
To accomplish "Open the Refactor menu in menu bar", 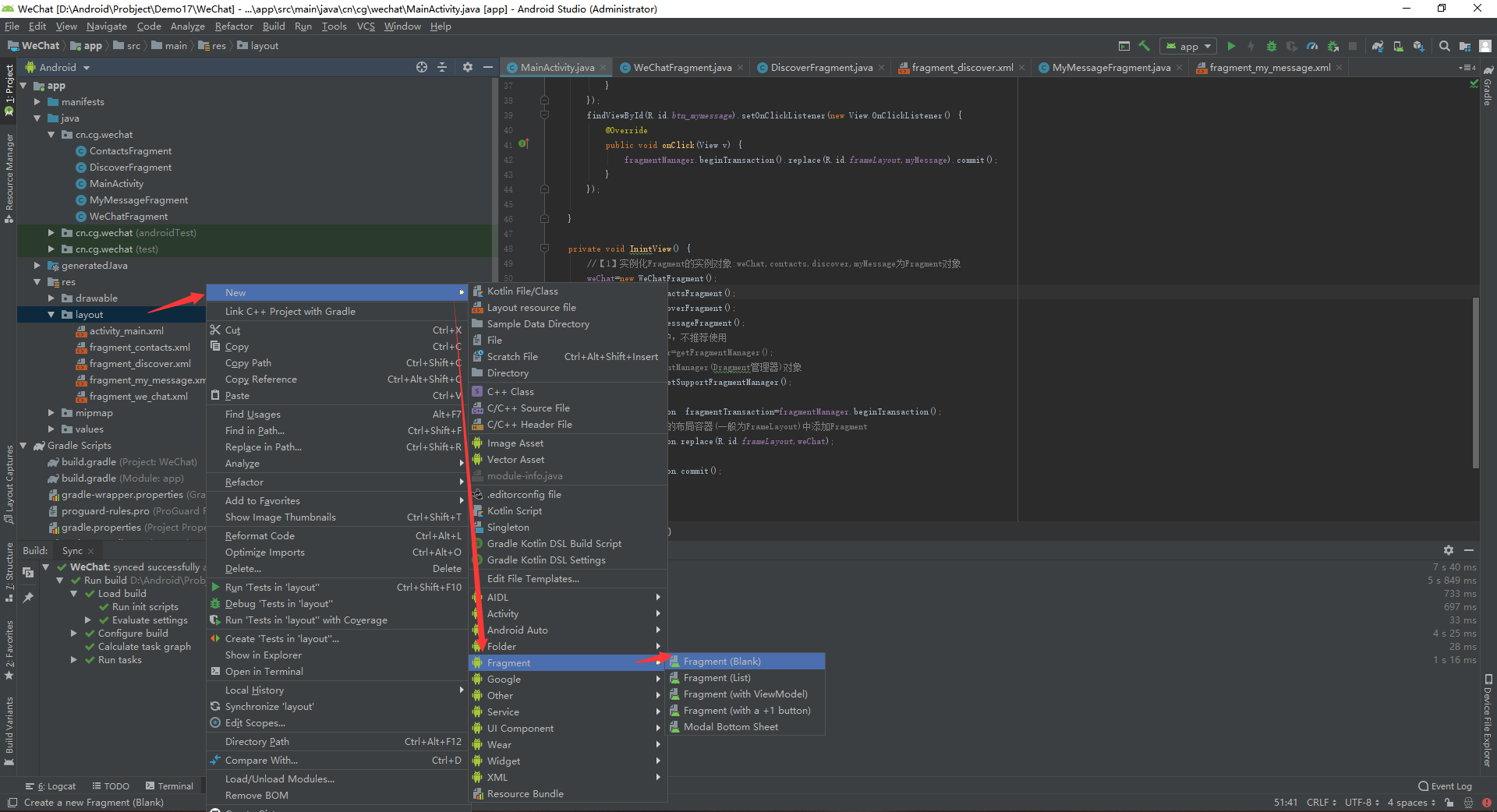I will (234, 26).
